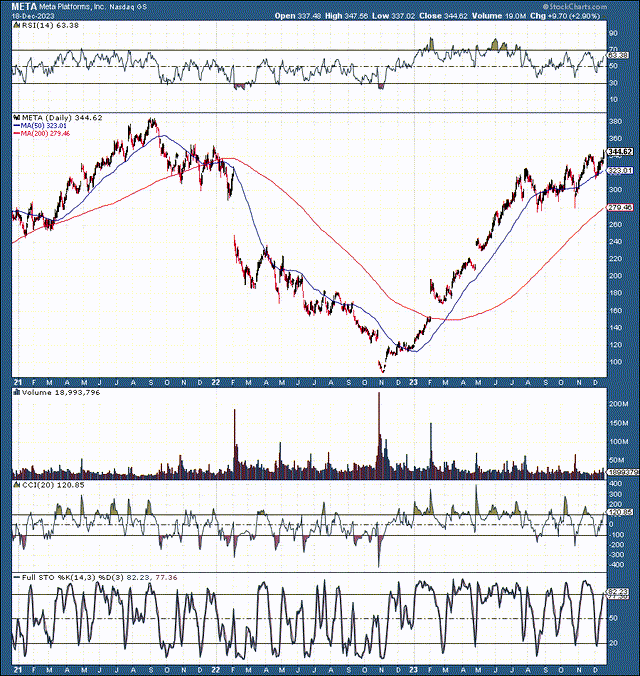The image size is (640, 676).
Task: Click the 63.38 tag on RSI axis
Action: pyautogui.click(x=618, y=55)
